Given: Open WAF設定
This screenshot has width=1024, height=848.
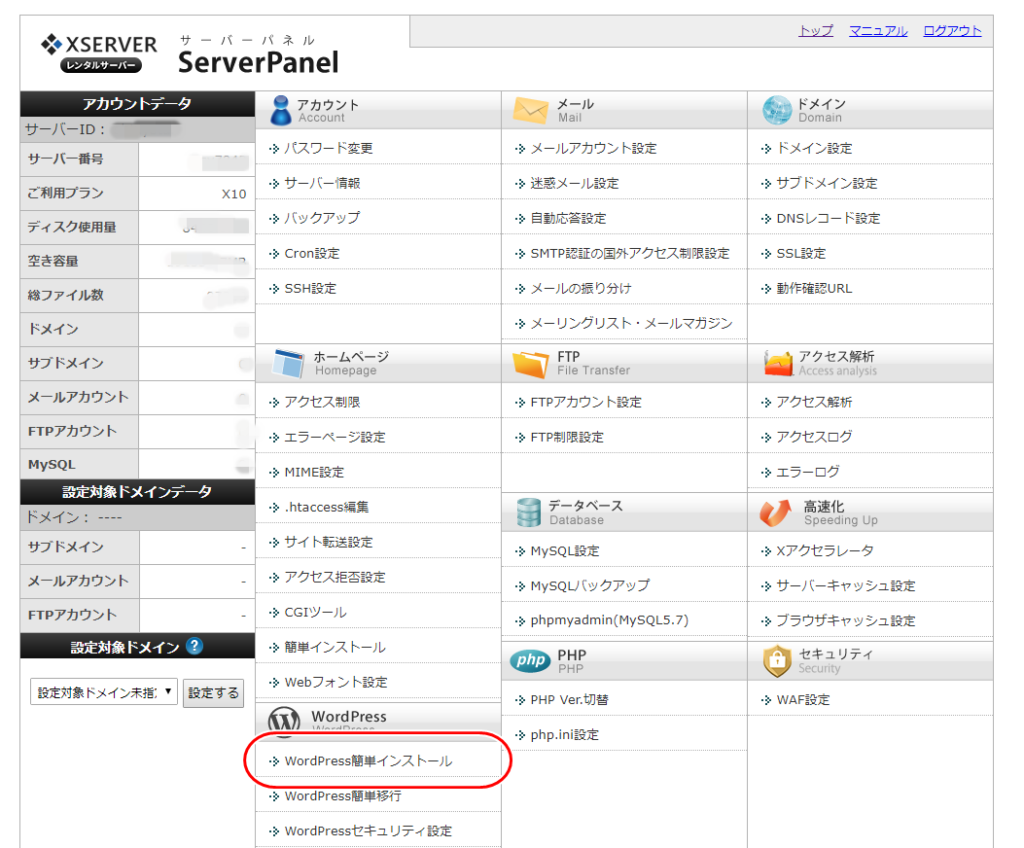Looking at the screenshot, I should pos(803,700).
